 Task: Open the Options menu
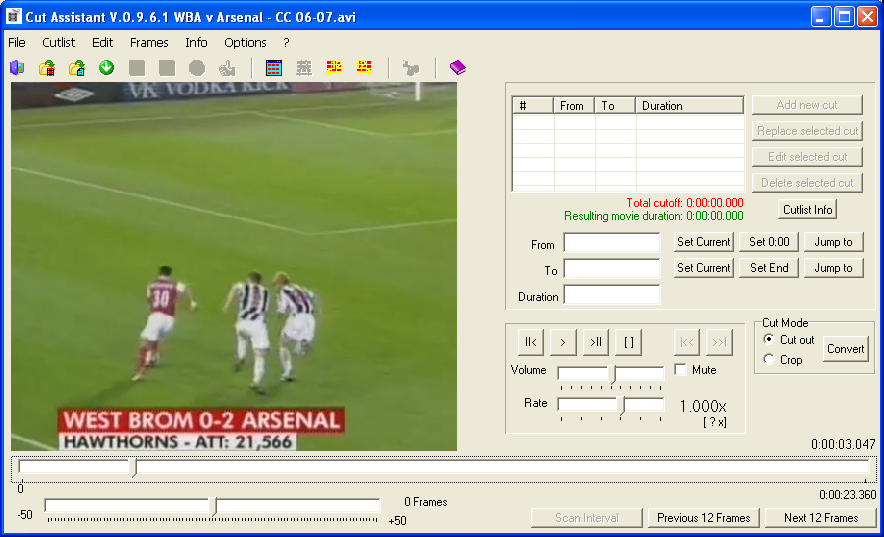click(245, 43)
